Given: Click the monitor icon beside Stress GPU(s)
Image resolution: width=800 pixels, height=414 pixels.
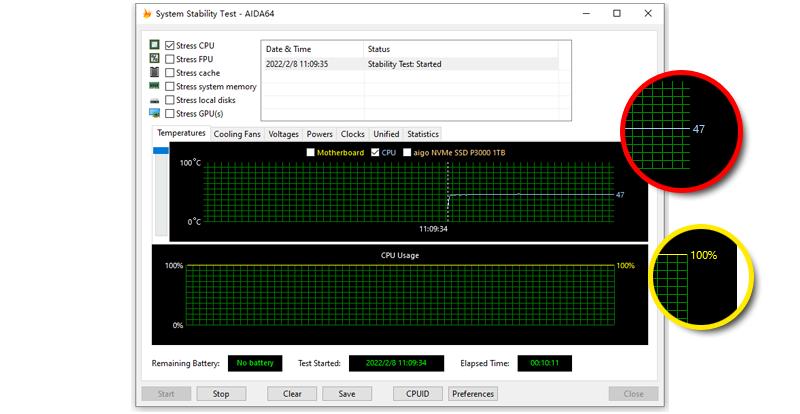Looking at the screenshot, I should point(155,114).
